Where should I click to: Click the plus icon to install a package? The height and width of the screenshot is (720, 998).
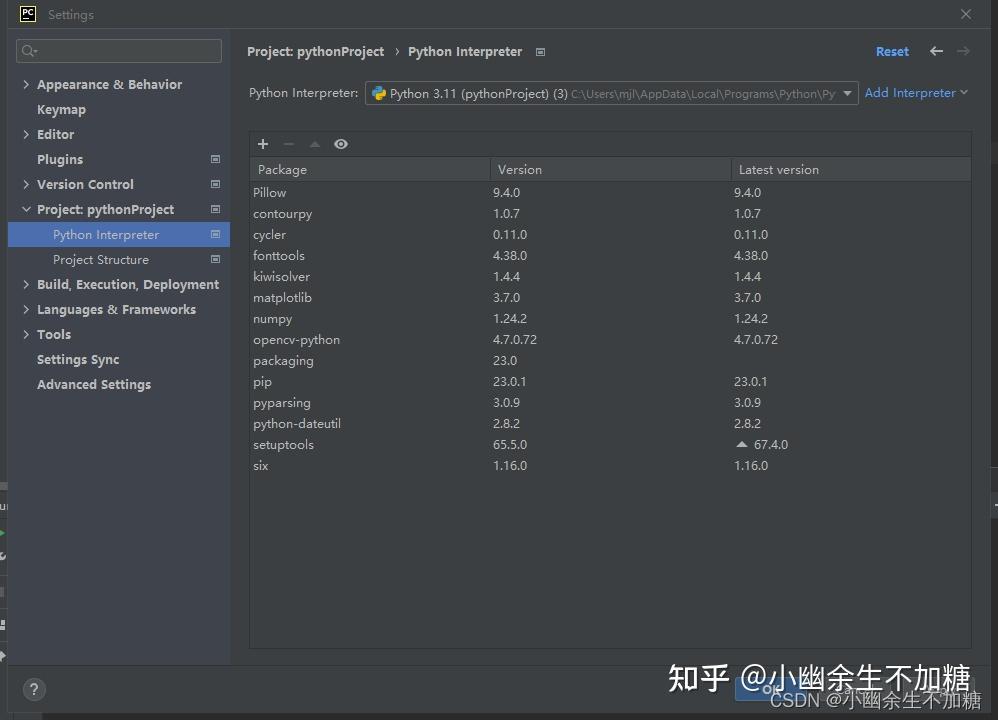pos(263,144)
